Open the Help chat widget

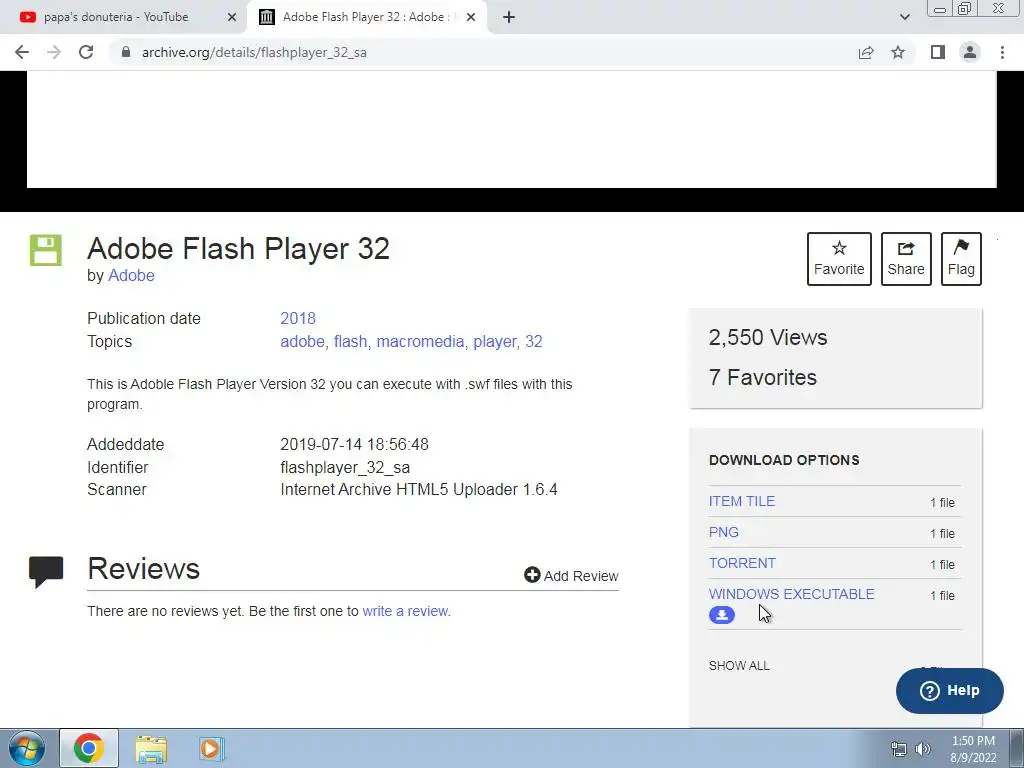(950, 690)
